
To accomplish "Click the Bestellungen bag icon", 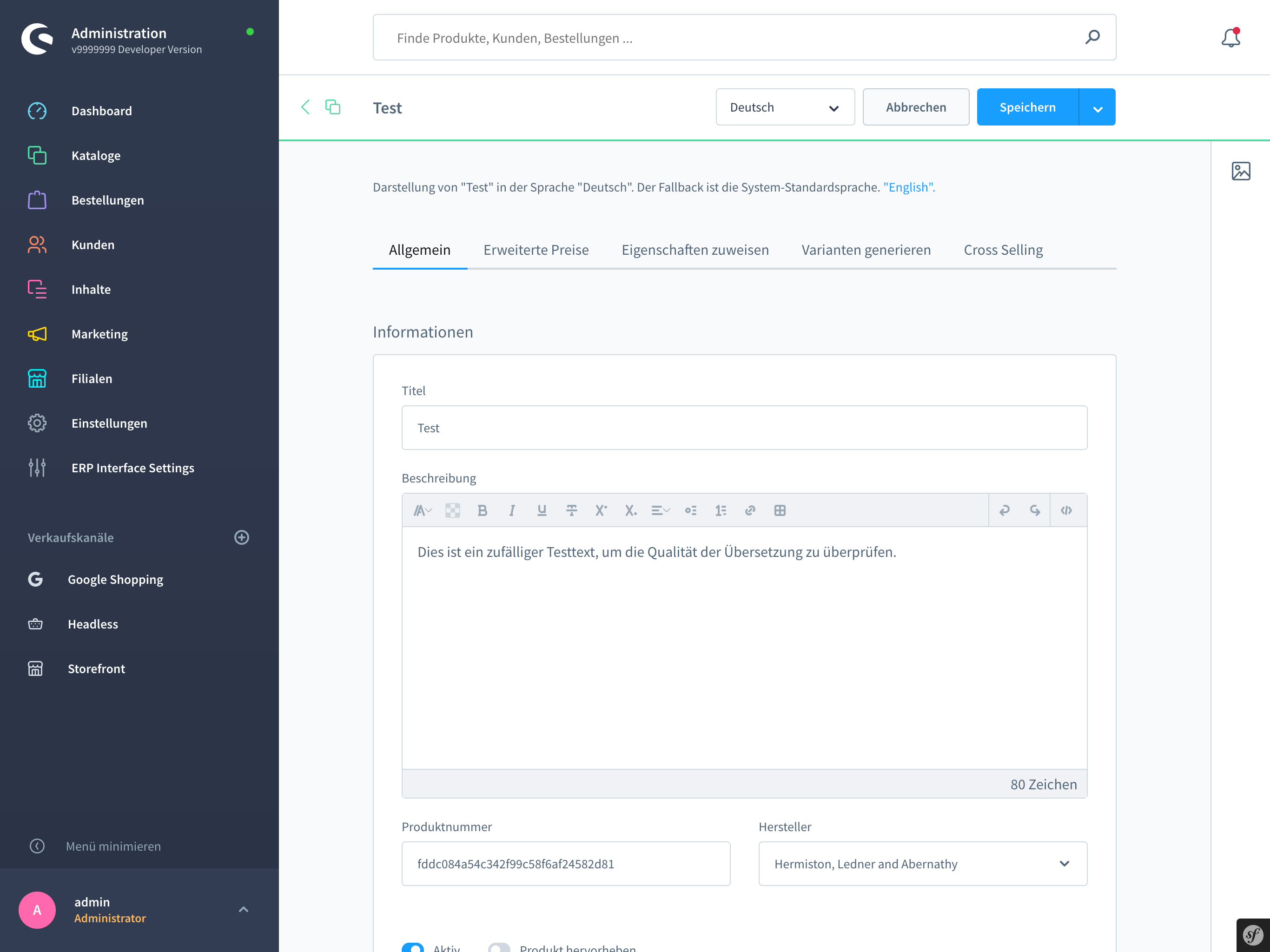I will 37,200.
